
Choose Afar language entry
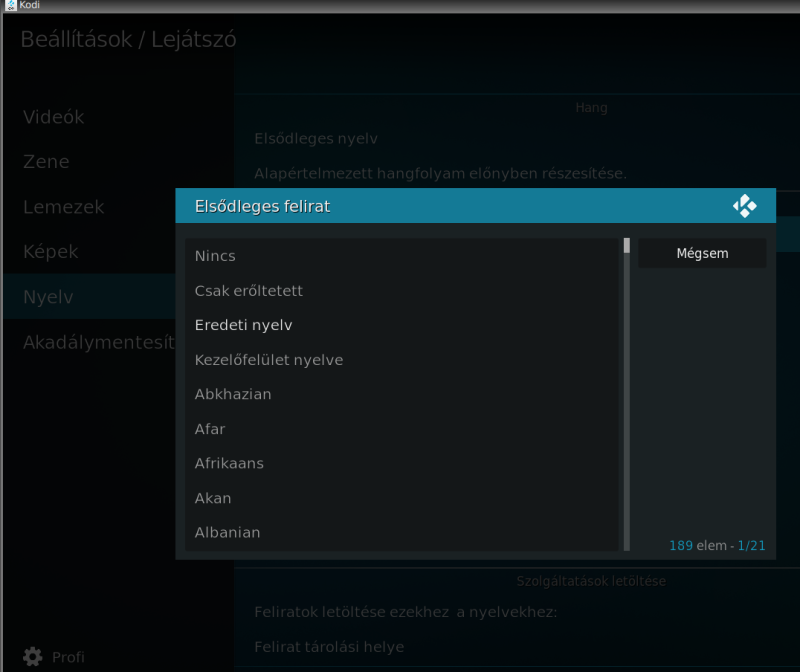(402, 429)
